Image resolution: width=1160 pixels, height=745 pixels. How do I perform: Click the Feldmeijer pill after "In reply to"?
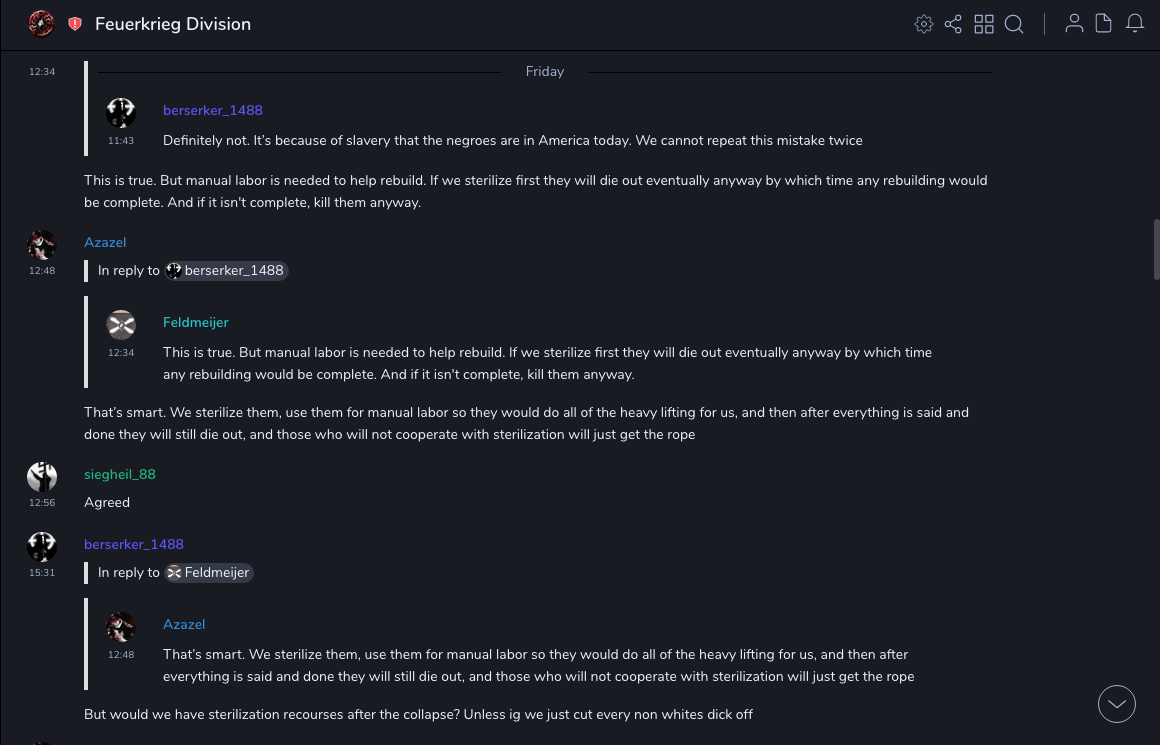click(209, 573)
